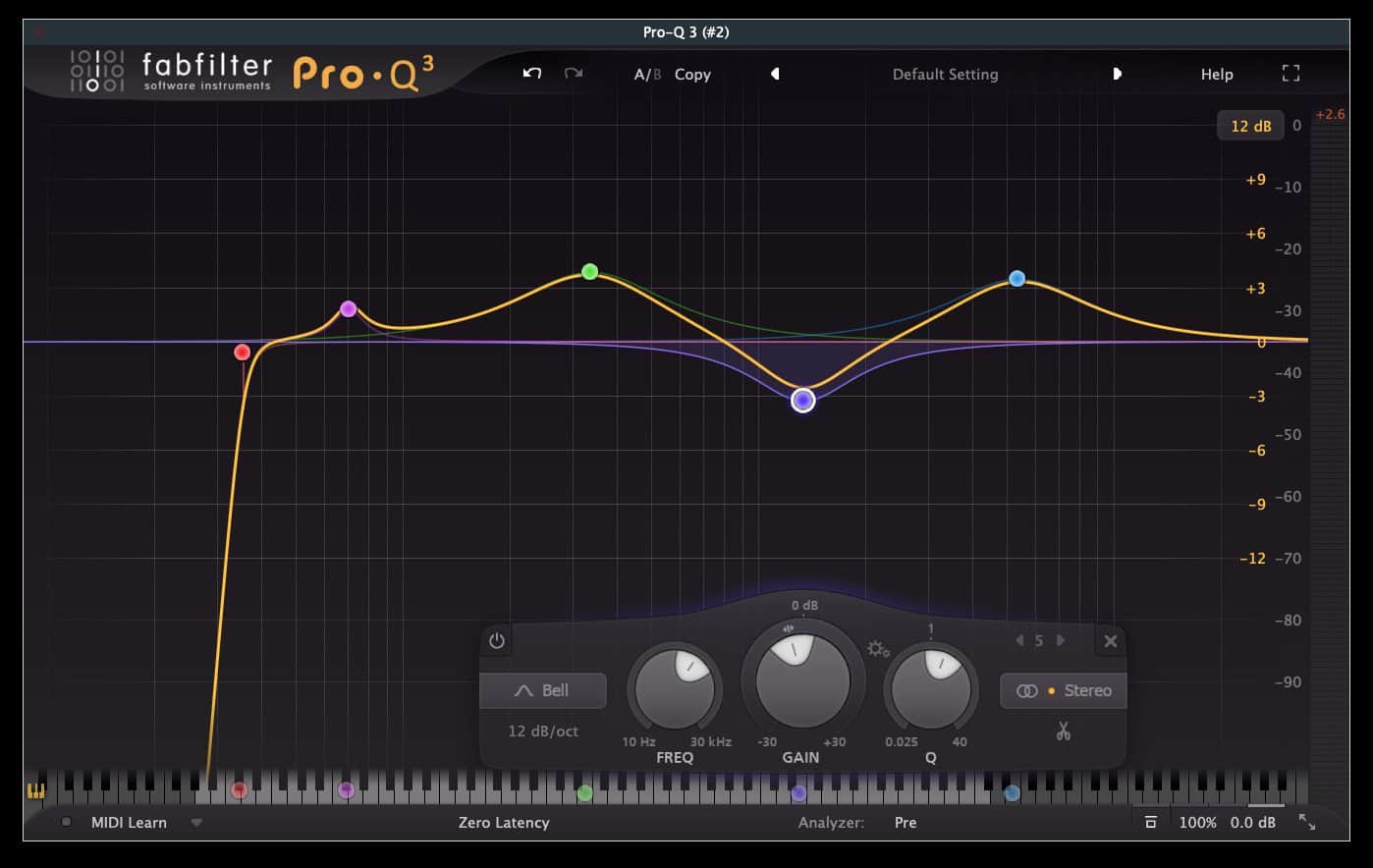
Task: Open the Bell filter shape dropdown
Action: 542,690
